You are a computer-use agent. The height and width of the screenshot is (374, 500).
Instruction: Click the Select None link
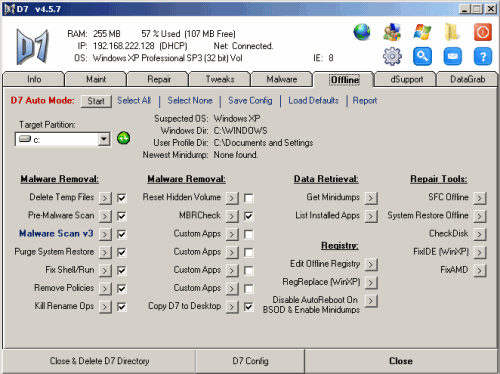190,101
